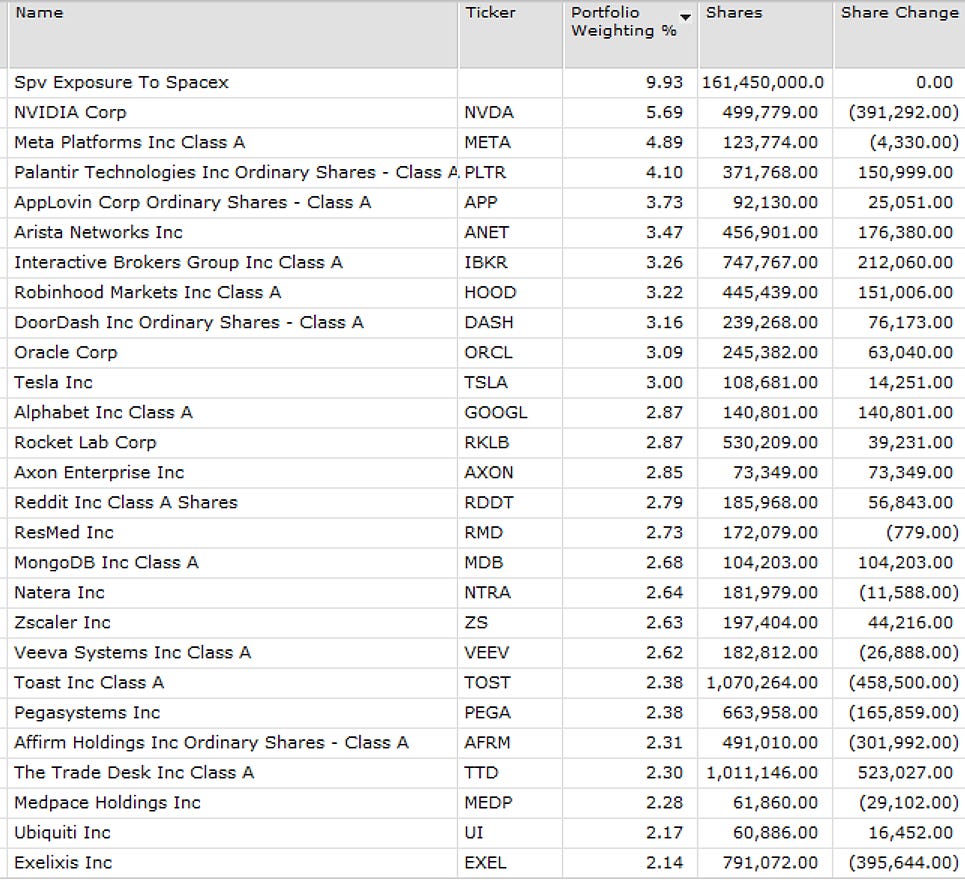This screenshot has height=880, width=965.
Task: Click the DASH ticker cell
Action: click(x=489, y=322)
